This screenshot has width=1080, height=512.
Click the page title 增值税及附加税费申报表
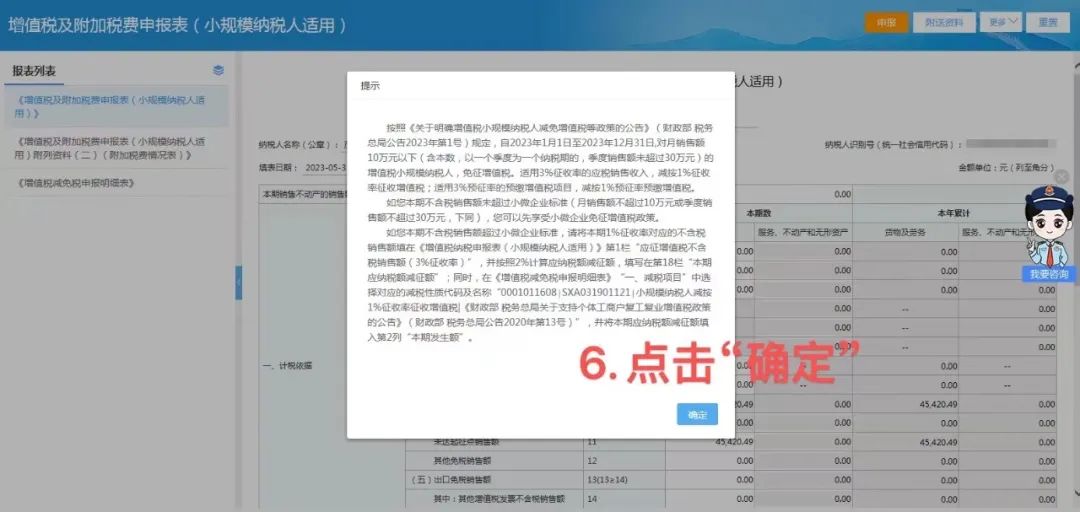177,25
